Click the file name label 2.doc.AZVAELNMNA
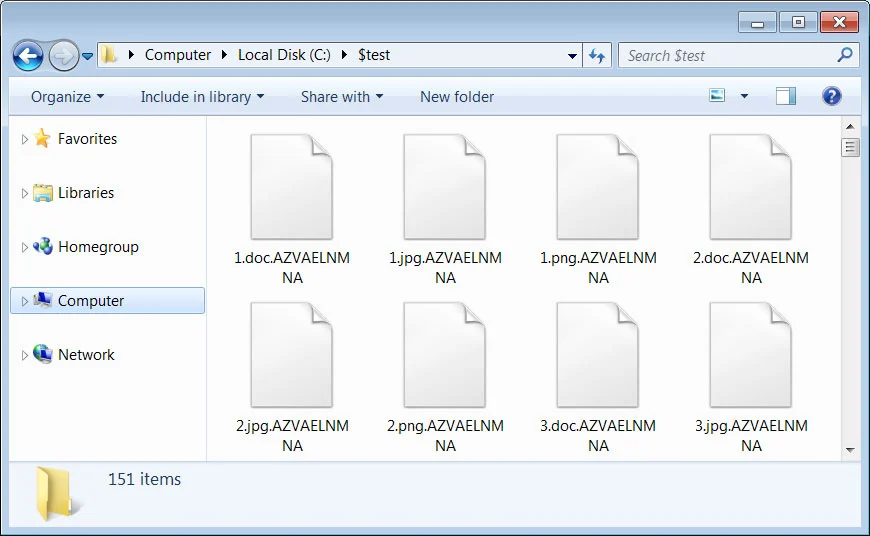Viewport: 870px width, 536px height. click(751, 267)
